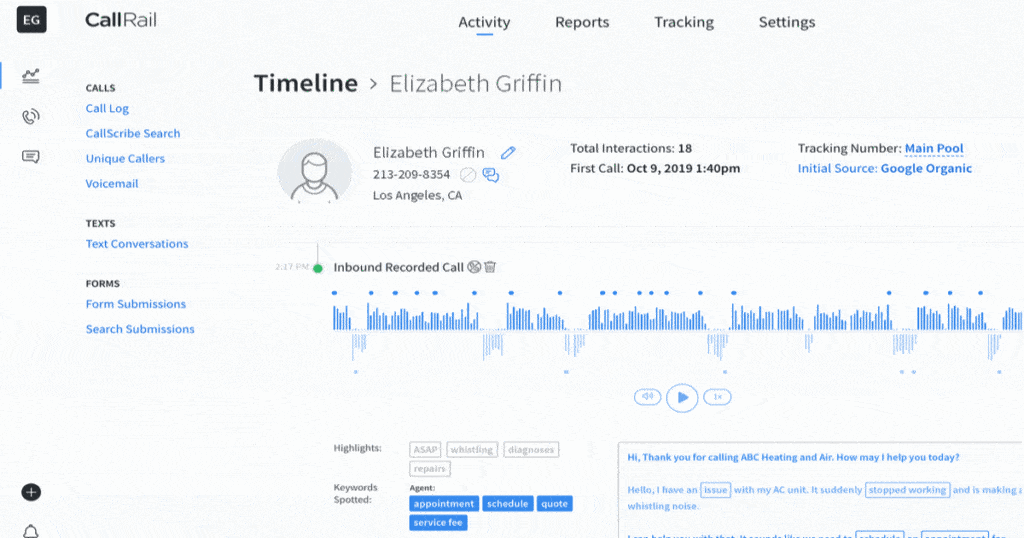Open Voicemail page
The width and height of the screenshot is (1024, 538).
pos(112,183)
